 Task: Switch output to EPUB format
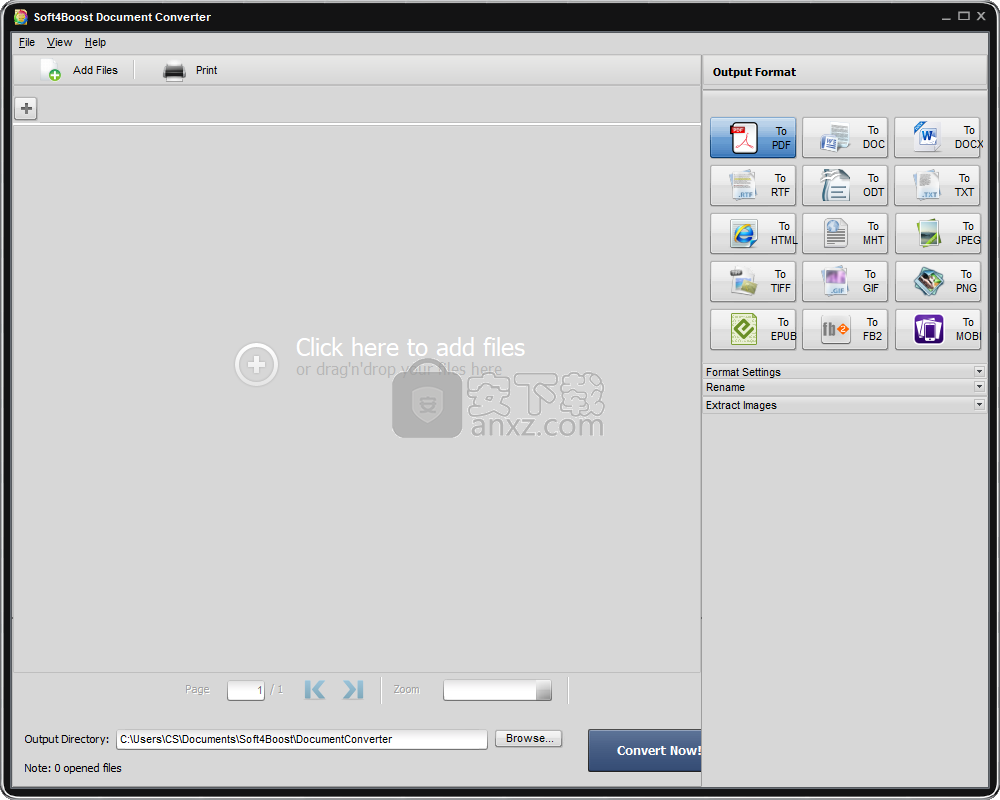coord(753,329)
